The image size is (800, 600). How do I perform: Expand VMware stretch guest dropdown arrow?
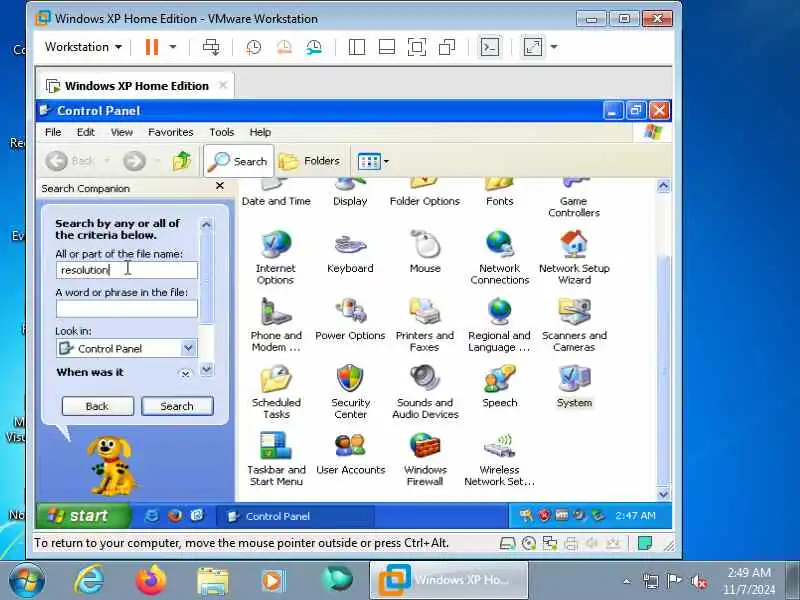coord(554,47)
